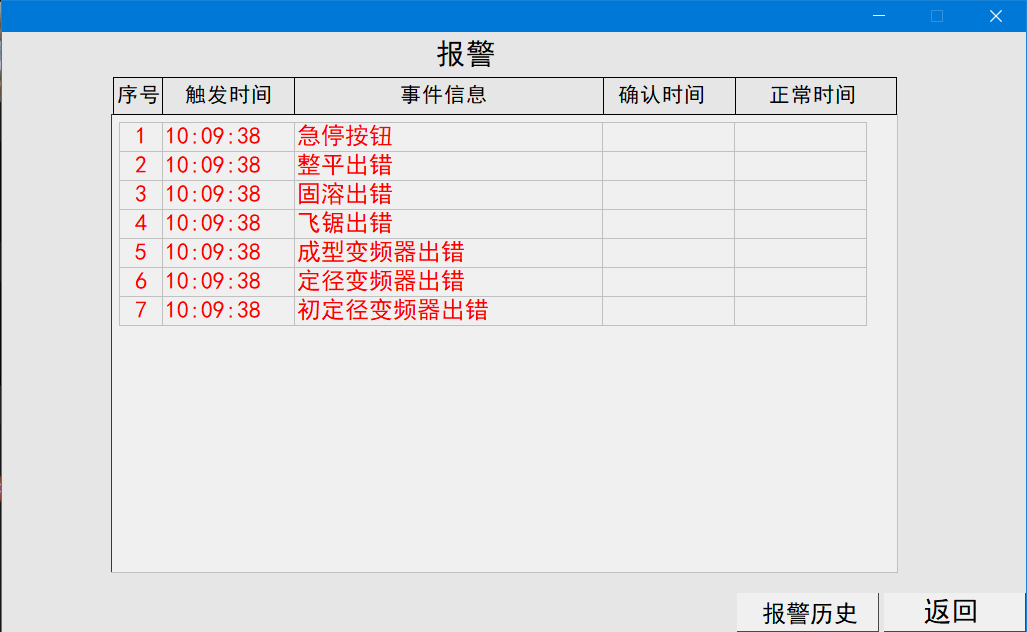Click the 序号 column header
Screen dimensions: 1027x632
pyautogui.click(x=138, y=96)
